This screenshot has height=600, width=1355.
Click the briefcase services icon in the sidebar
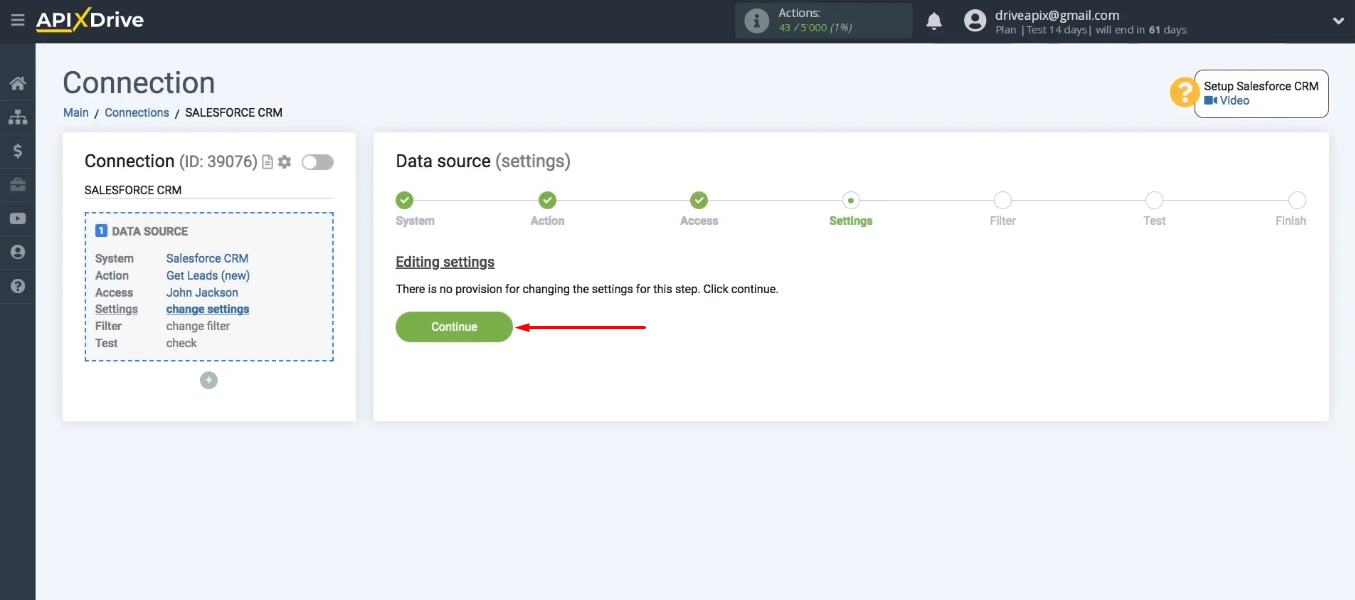pyautogui.click(x=17, y=184)
